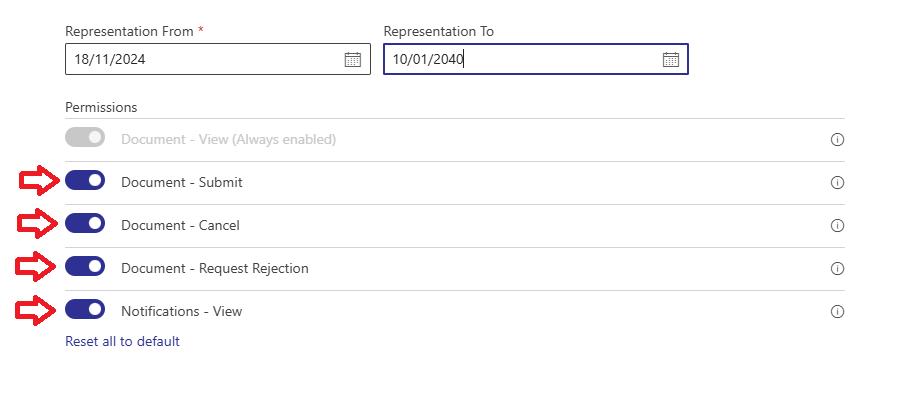Toggle Document - Request Rejection permission off
Viewport: 906px width, 397px height.
85,266
